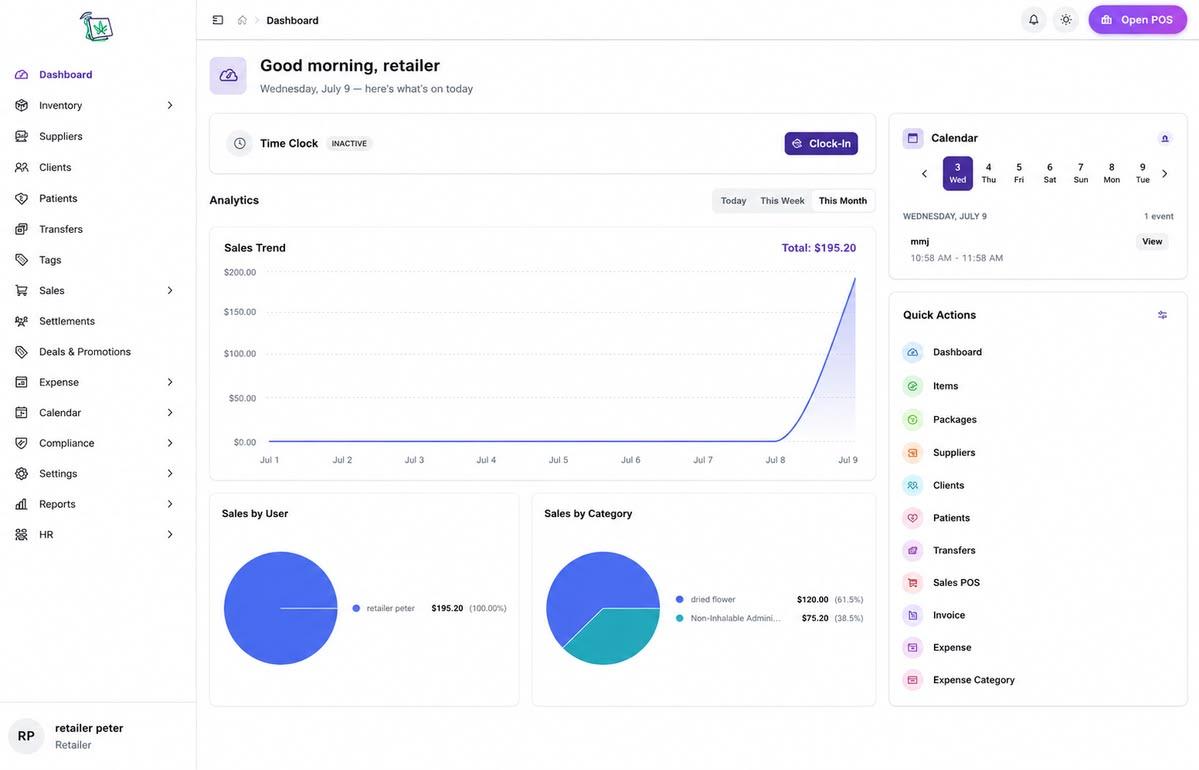1199x770 pixels.
Task: Select the Packages quick action icon
Action: coord(912,420)
